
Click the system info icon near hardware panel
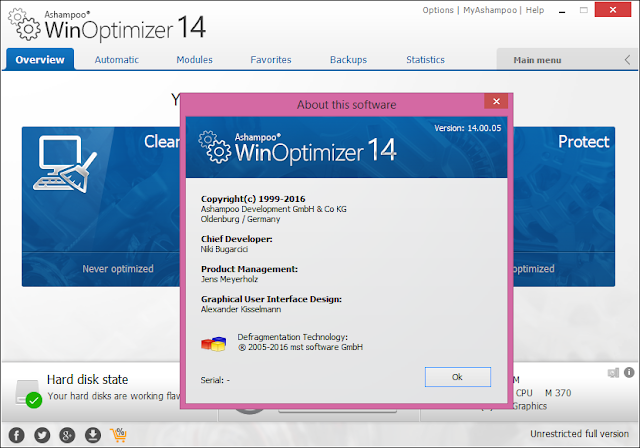coord(629,372)
